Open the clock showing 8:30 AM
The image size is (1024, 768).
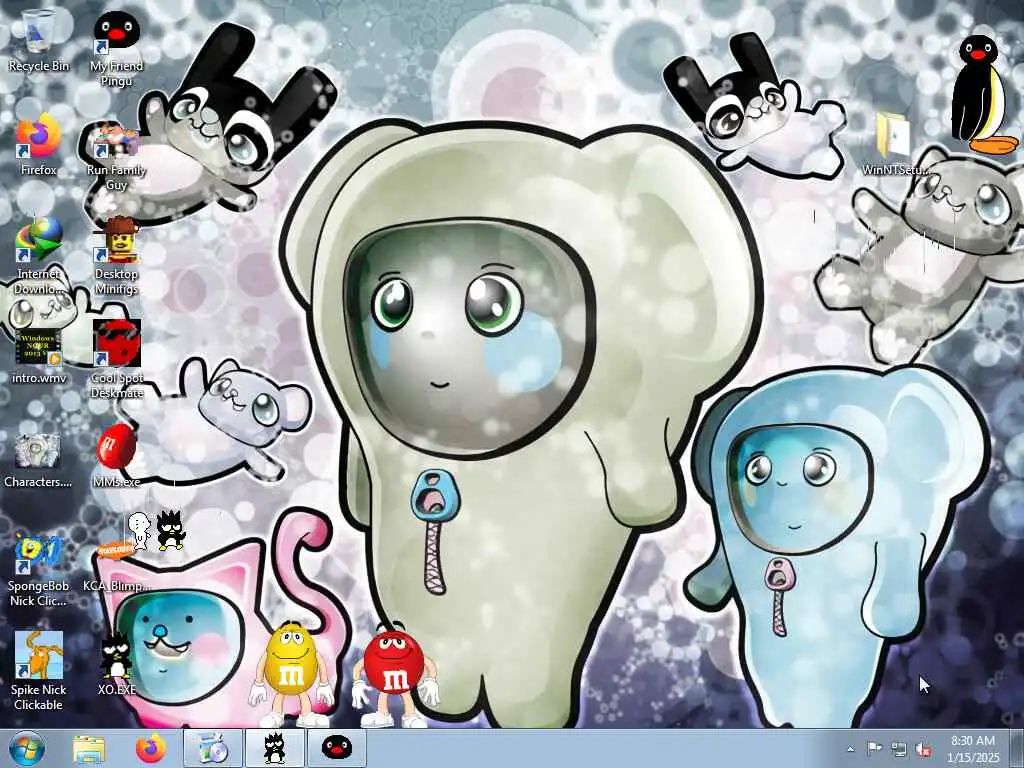tap(973, 749)
